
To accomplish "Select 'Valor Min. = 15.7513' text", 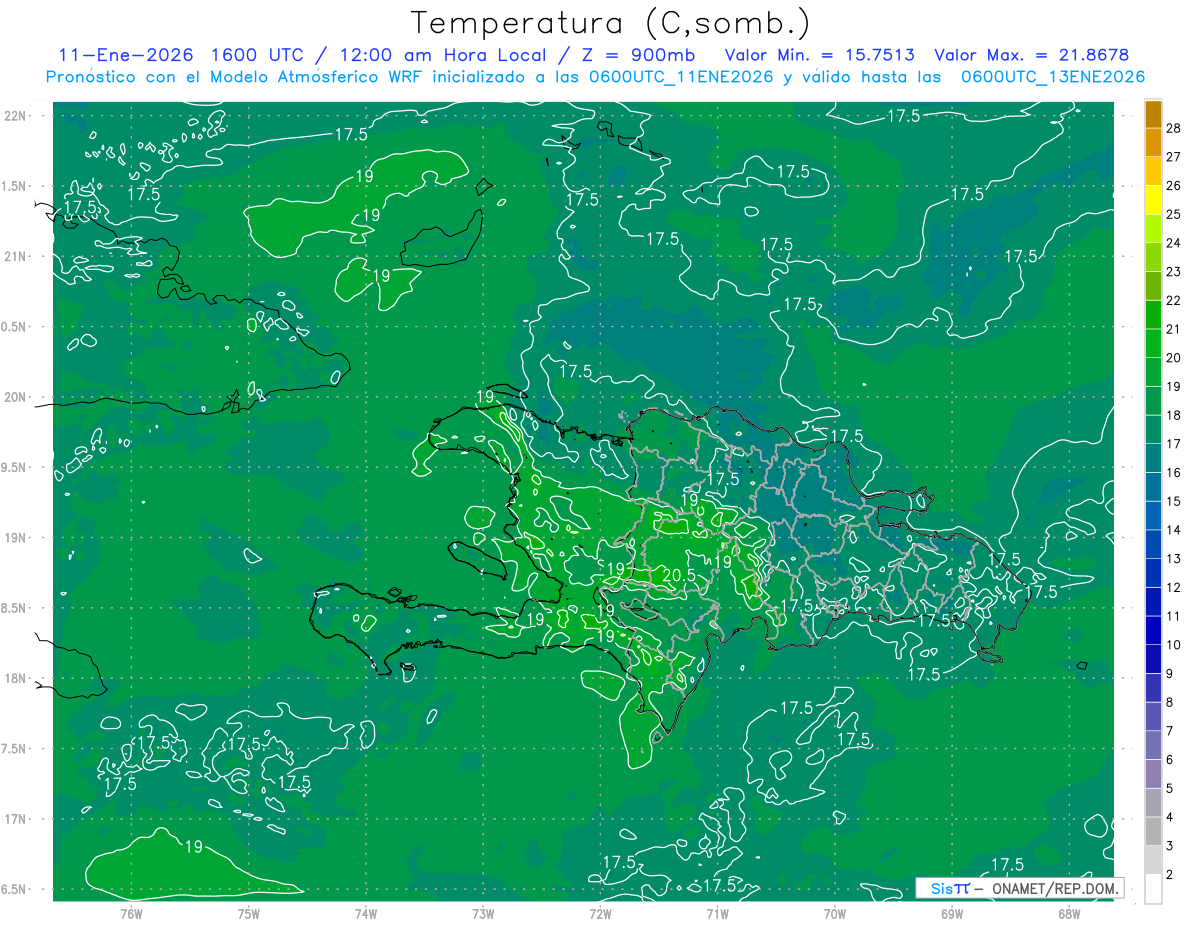I will (x=821, y=56).
